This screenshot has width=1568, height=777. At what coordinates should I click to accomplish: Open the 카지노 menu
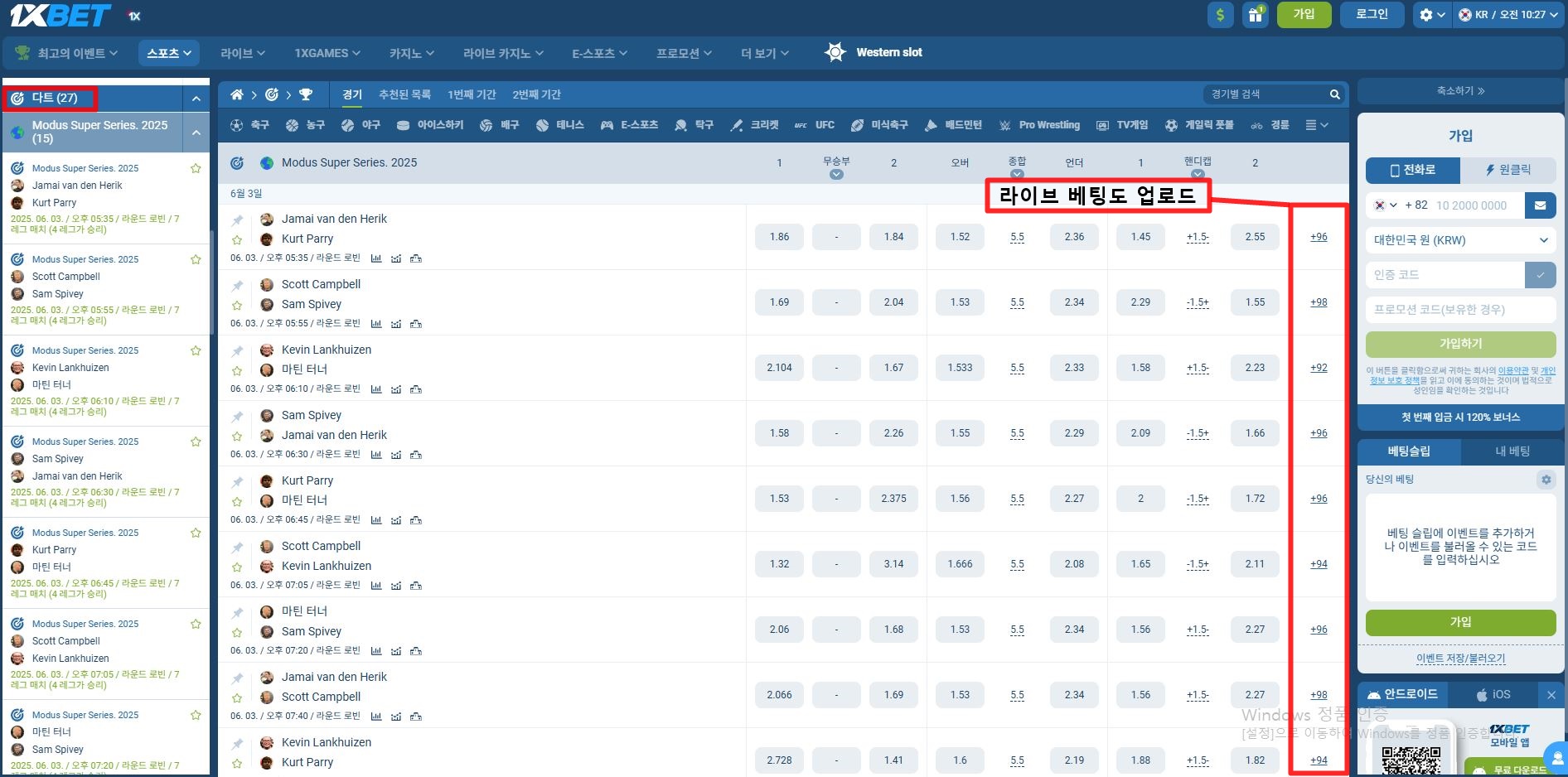[x=411, y=53]
